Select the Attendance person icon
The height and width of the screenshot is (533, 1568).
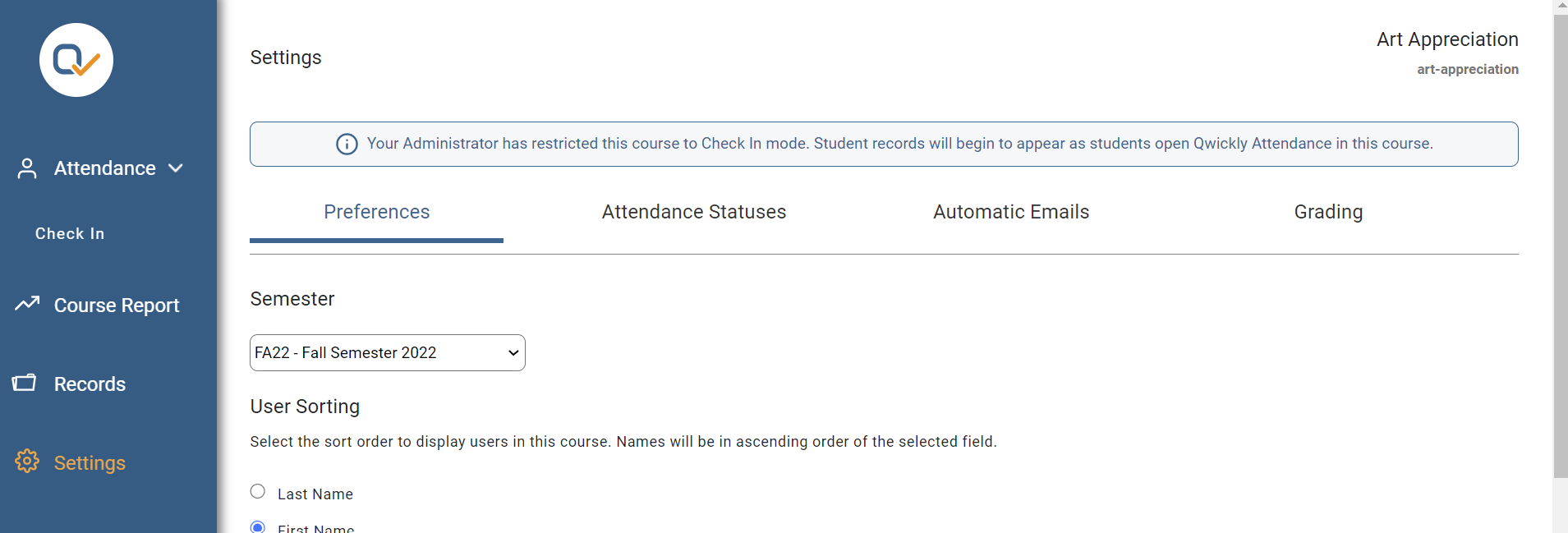27,168
